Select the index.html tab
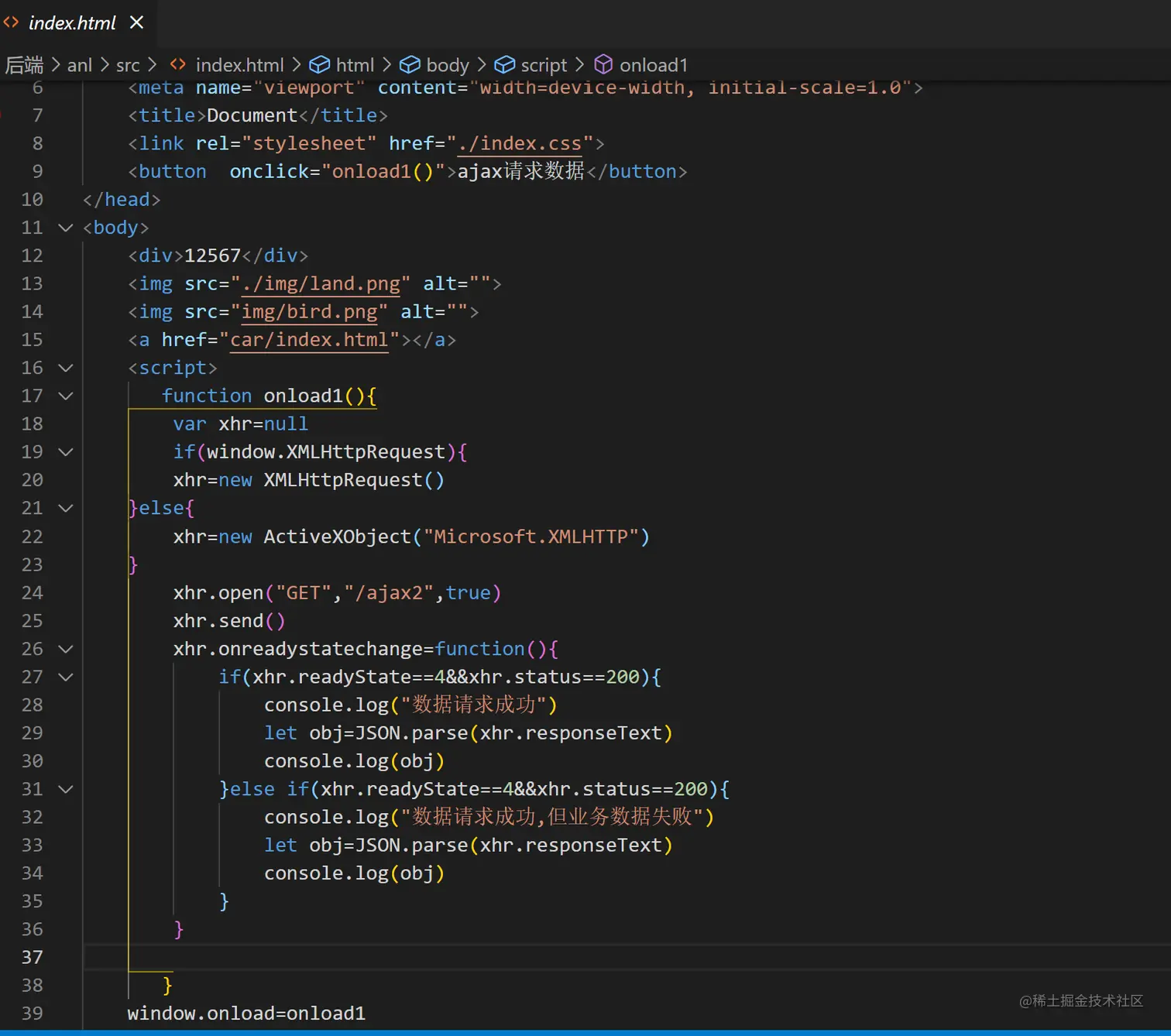The width and height of the screenshot is (1171, 1036). tap(77, 22)
